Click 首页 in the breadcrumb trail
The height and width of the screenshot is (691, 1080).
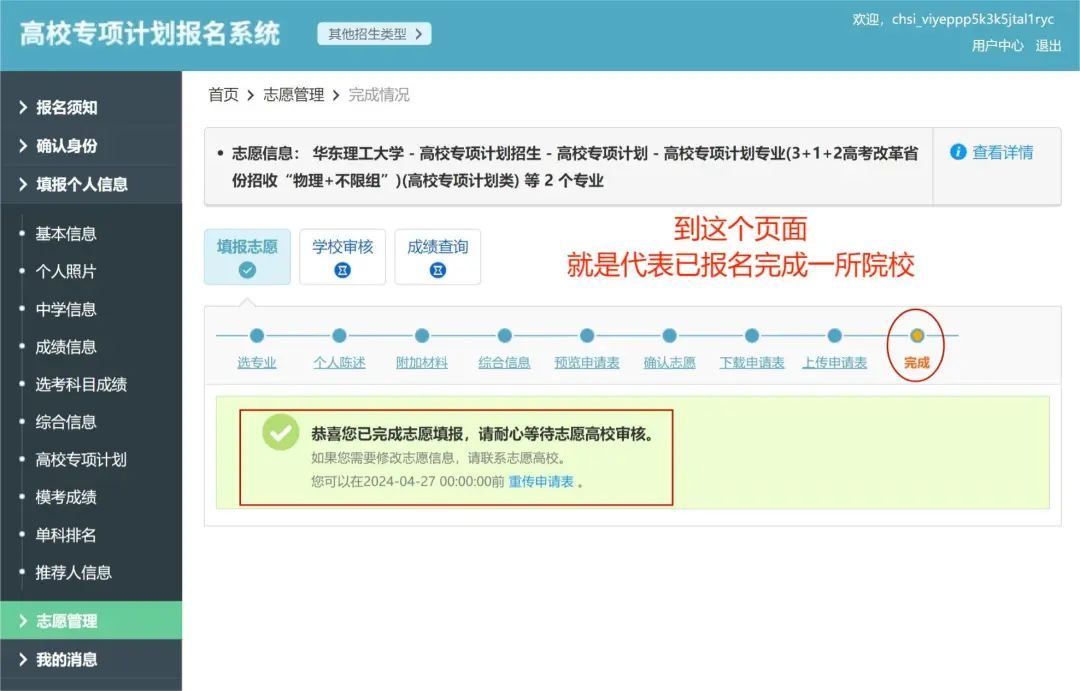[x=221, y=95]
